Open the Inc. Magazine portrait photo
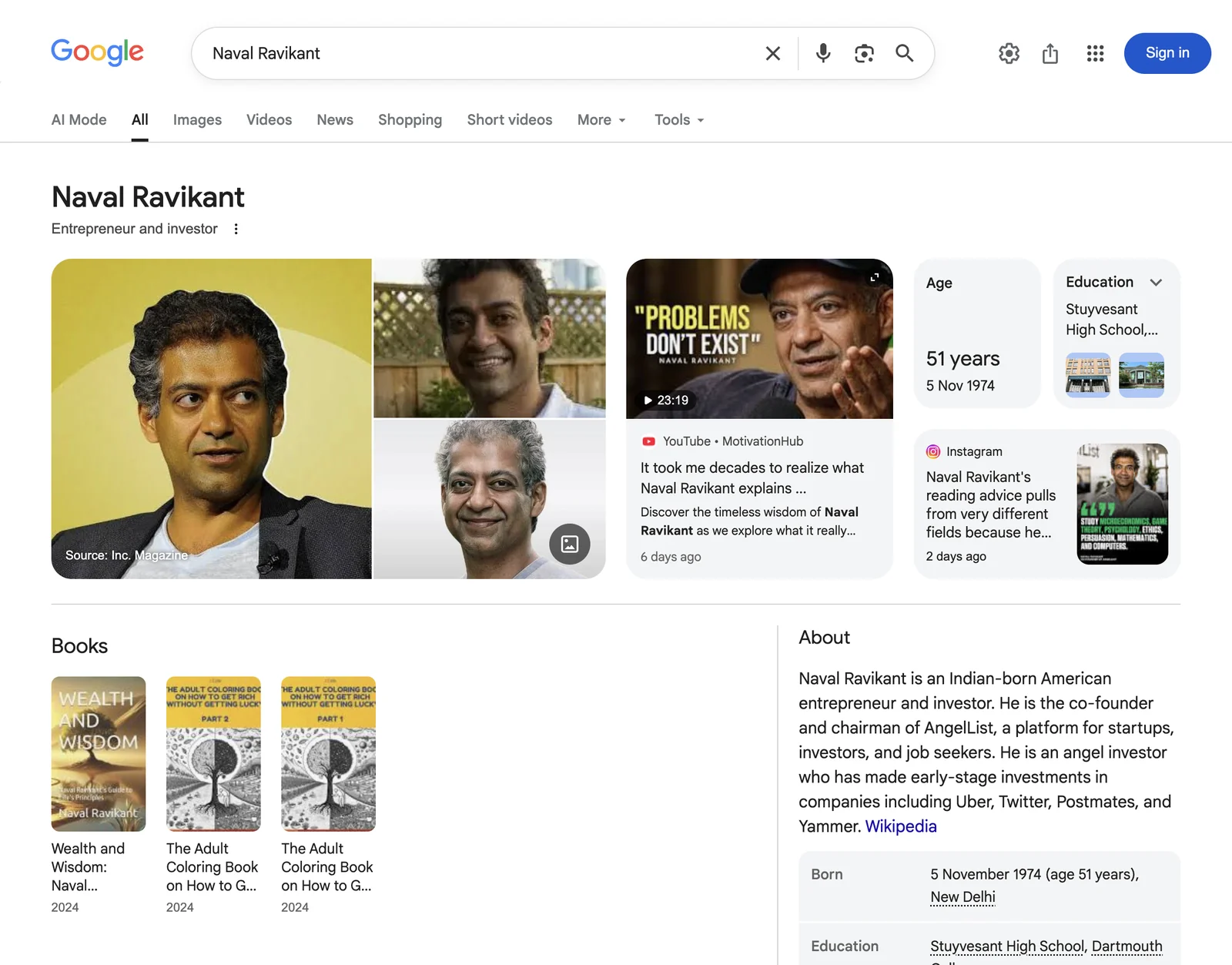Image resolution: width=1232 pixels, height=965 pixels. (x=212, y=419)
